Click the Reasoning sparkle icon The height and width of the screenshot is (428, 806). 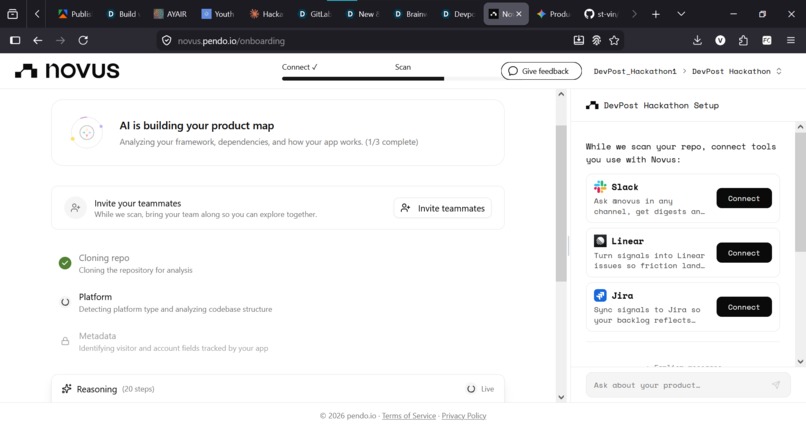coord(66,388)
